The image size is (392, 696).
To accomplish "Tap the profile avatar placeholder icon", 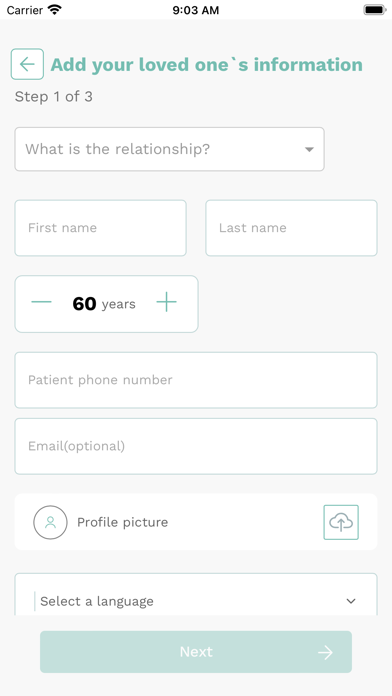I will 51,522.
